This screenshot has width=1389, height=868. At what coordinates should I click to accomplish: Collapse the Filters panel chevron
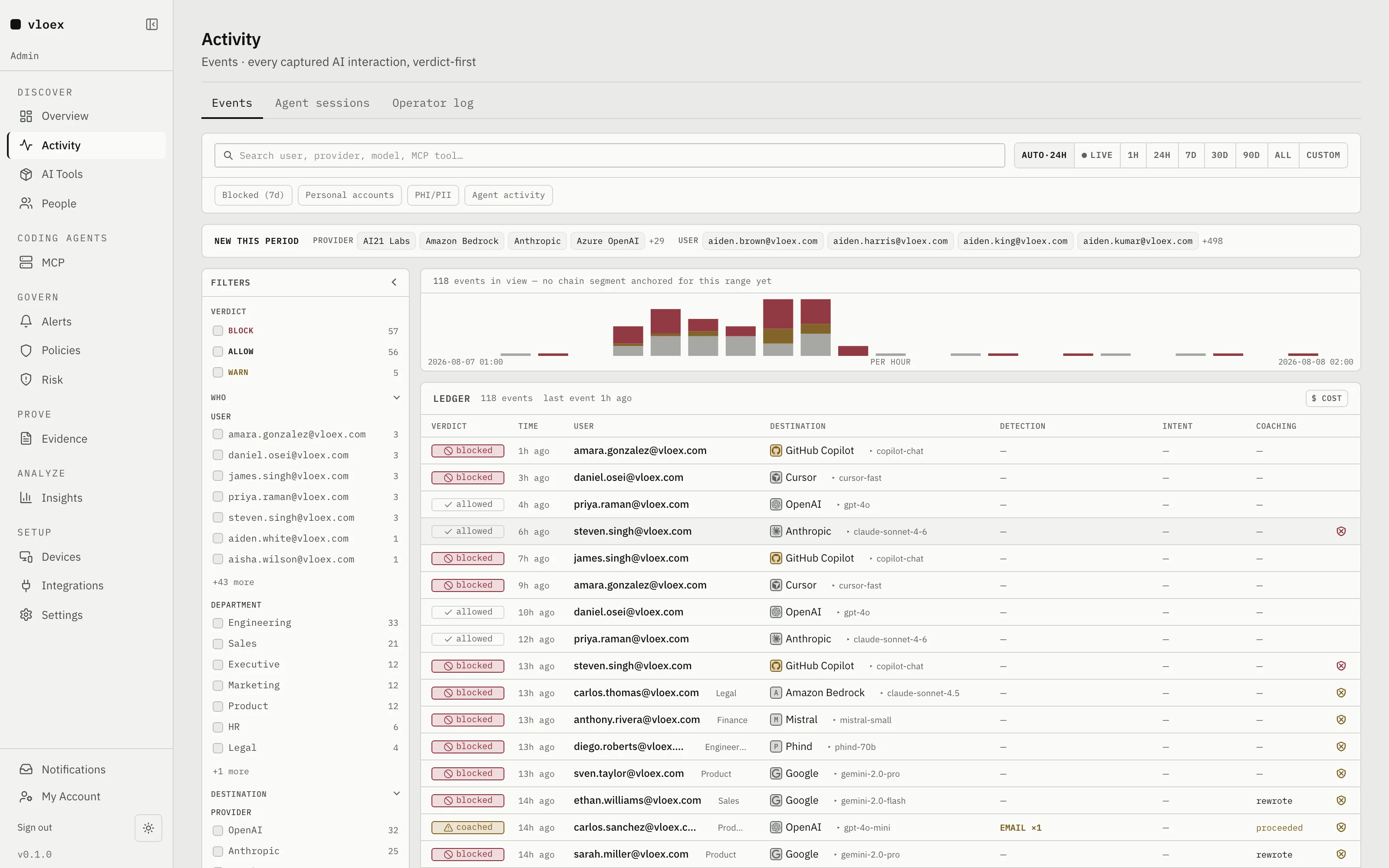394,282
